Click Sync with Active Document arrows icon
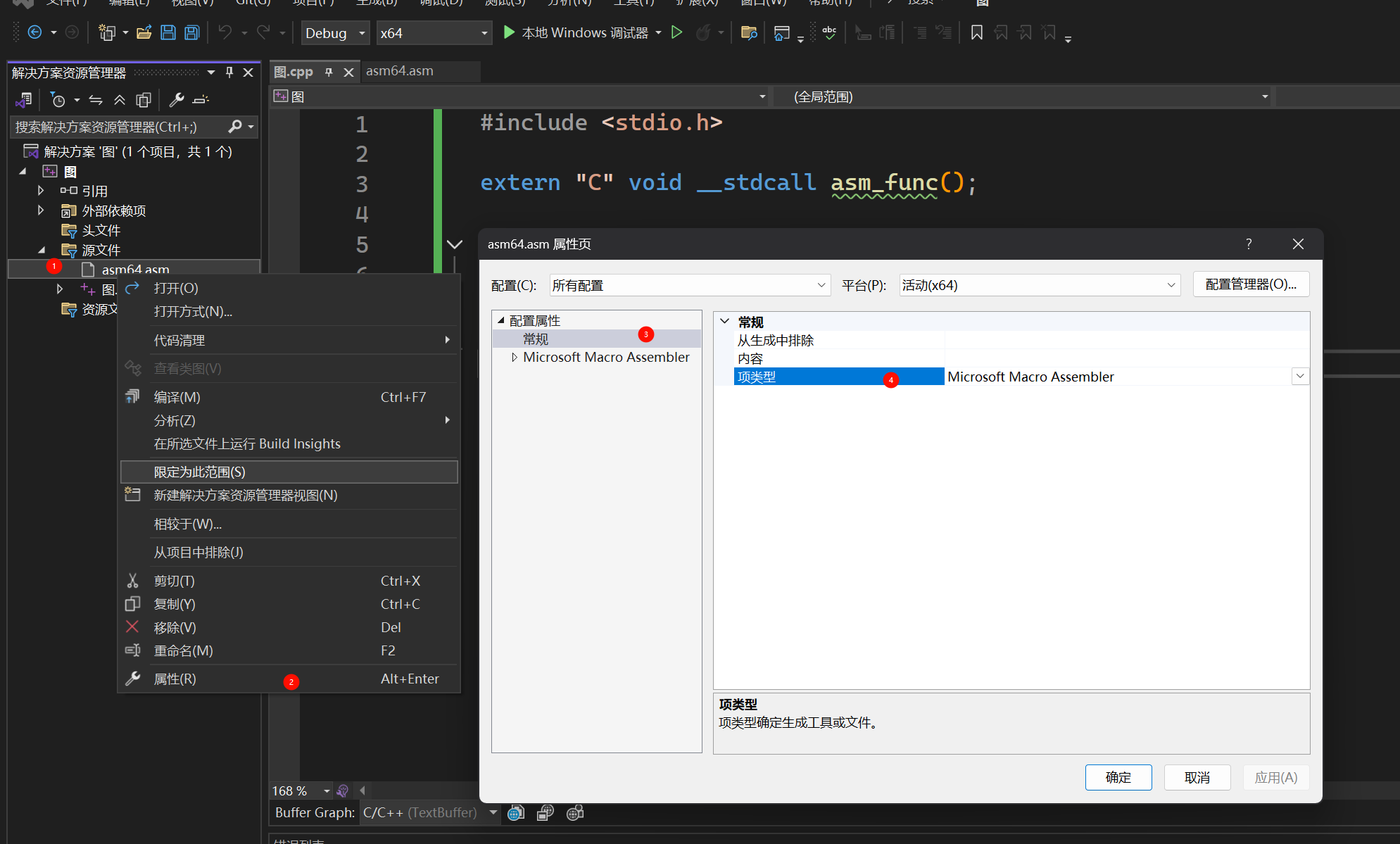The image size is (1400, 844). 96,100
